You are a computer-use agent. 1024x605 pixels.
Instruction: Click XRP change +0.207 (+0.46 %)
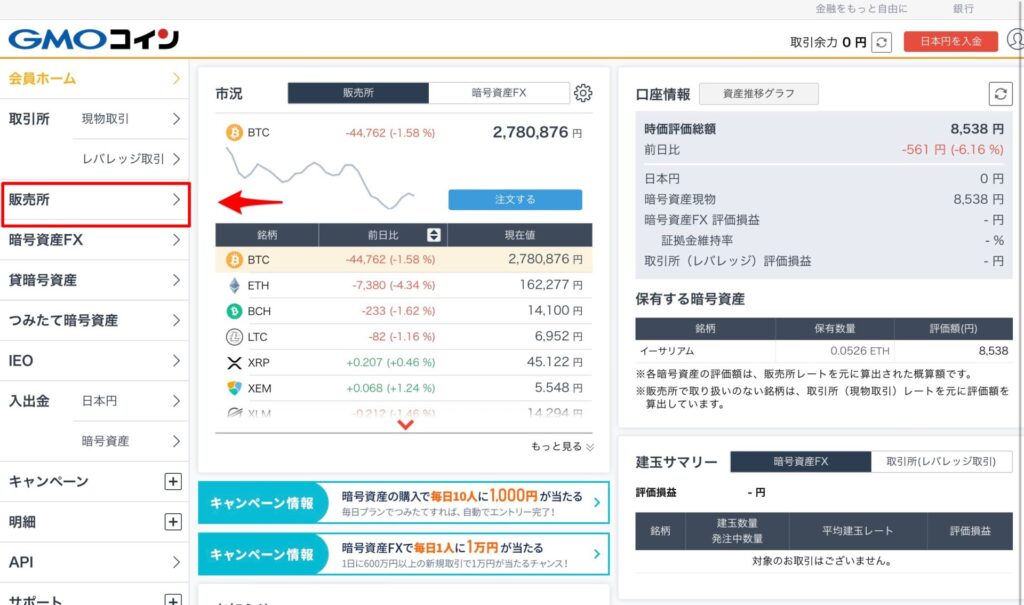pyautogui.click(x=391, y=363)
